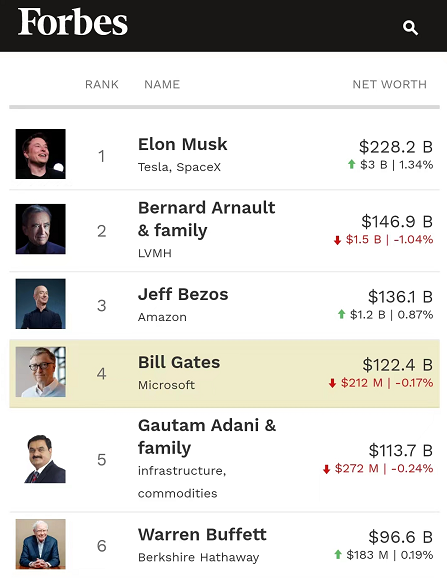Open the highlighted Bill Gates name
The image size is (447, 579).
(179, 362)
